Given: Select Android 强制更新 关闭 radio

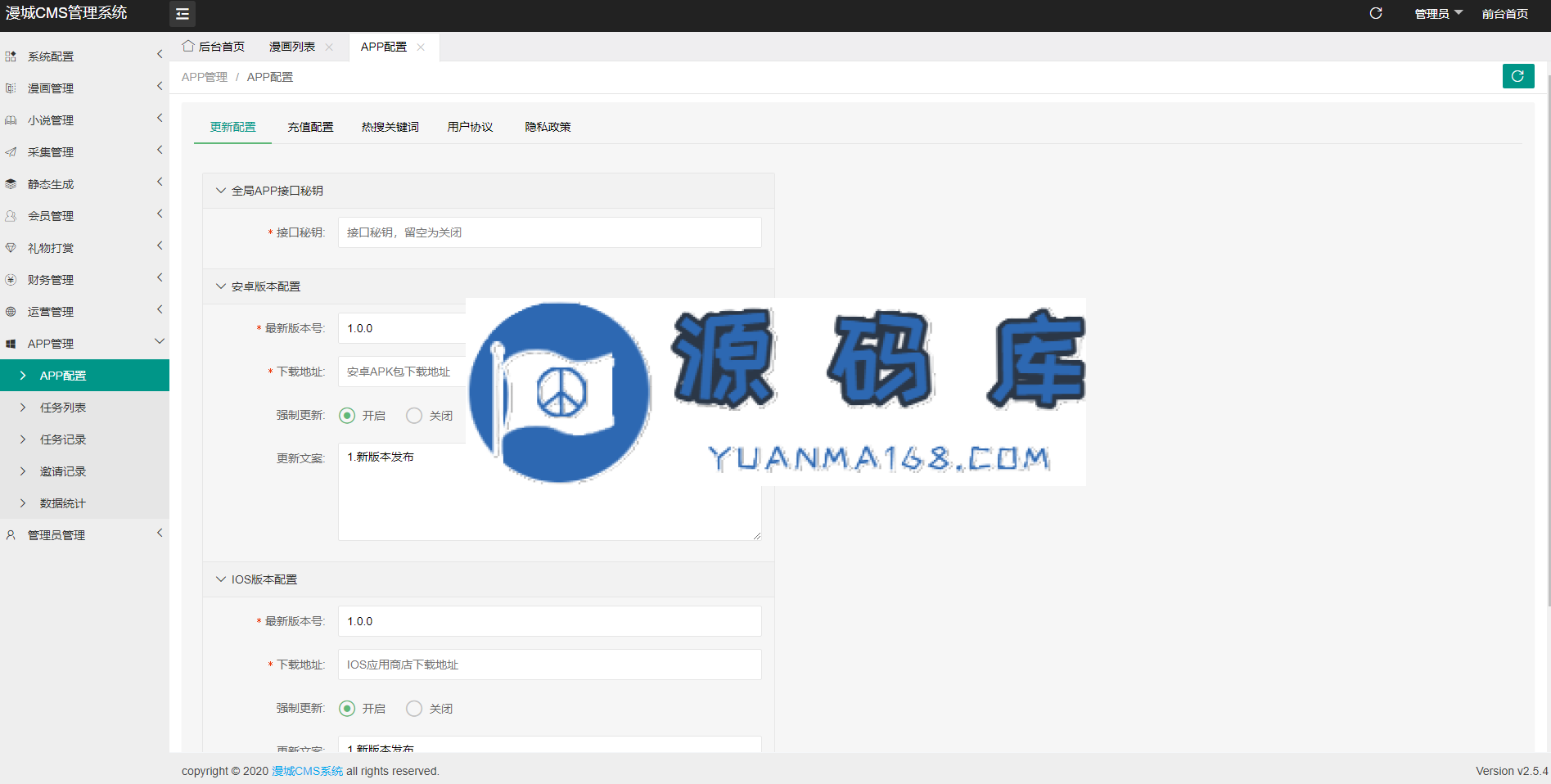Looking at the screenshot, I should coord(414,416).
